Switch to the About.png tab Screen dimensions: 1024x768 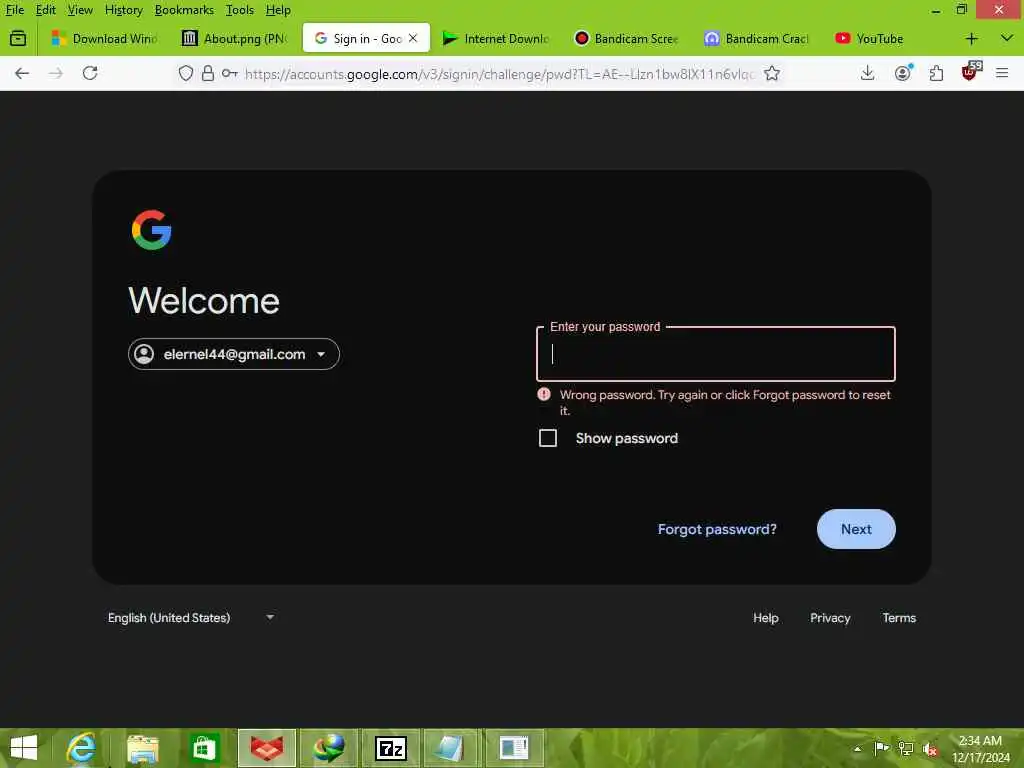[x=235, y=39]
